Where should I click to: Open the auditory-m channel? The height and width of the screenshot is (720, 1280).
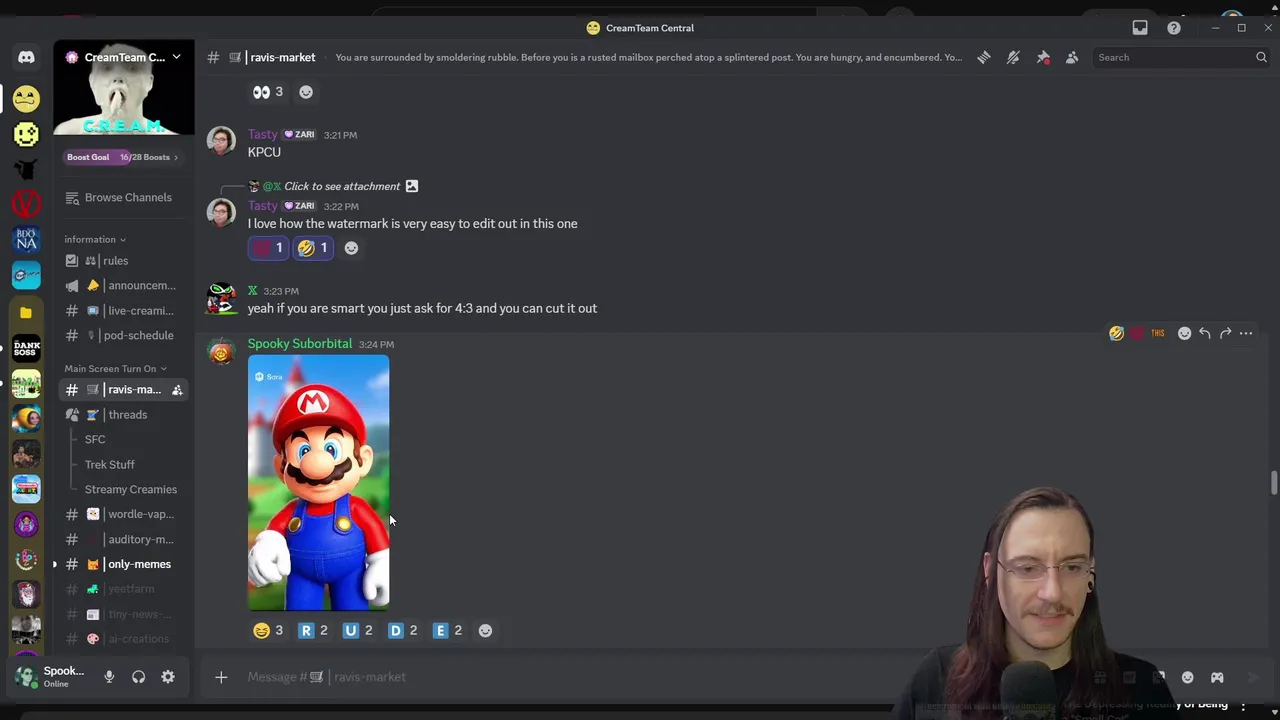pyautogui.click(x=124, y=539)
